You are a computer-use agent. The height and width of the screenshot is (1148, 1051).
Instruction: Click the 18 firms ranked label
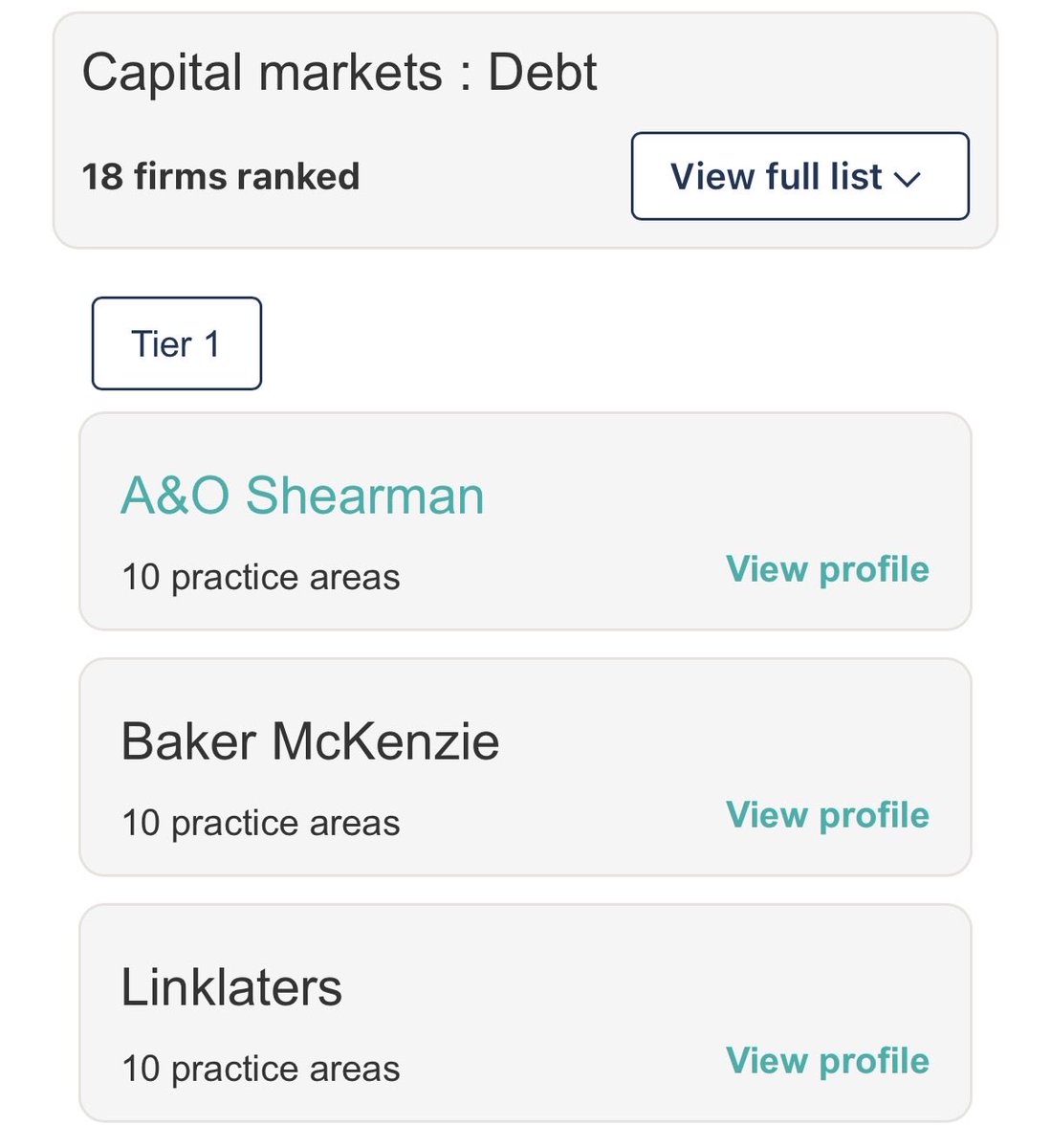(221, 177)
